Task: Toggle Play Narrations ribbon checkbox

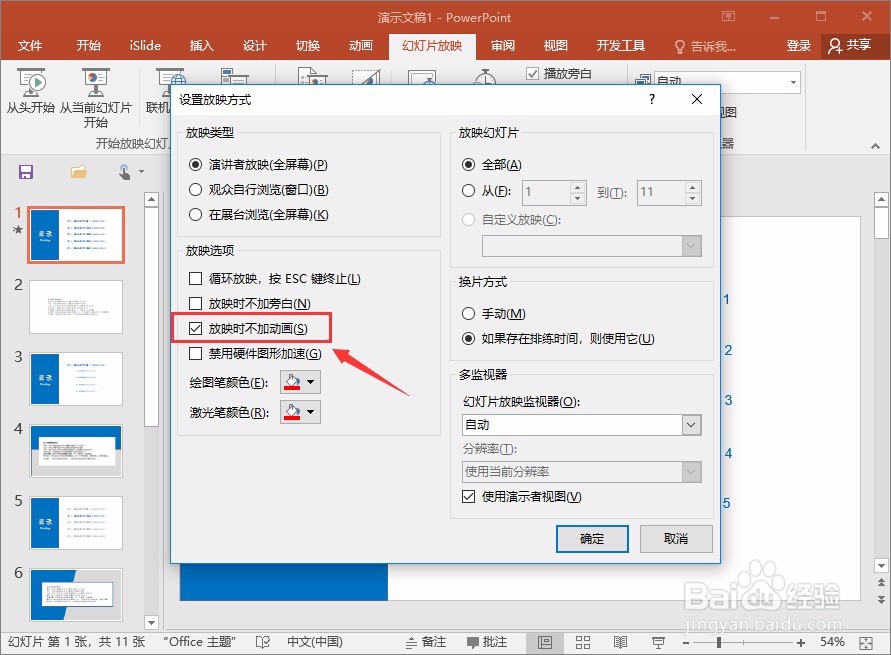Action: point(532,74)
